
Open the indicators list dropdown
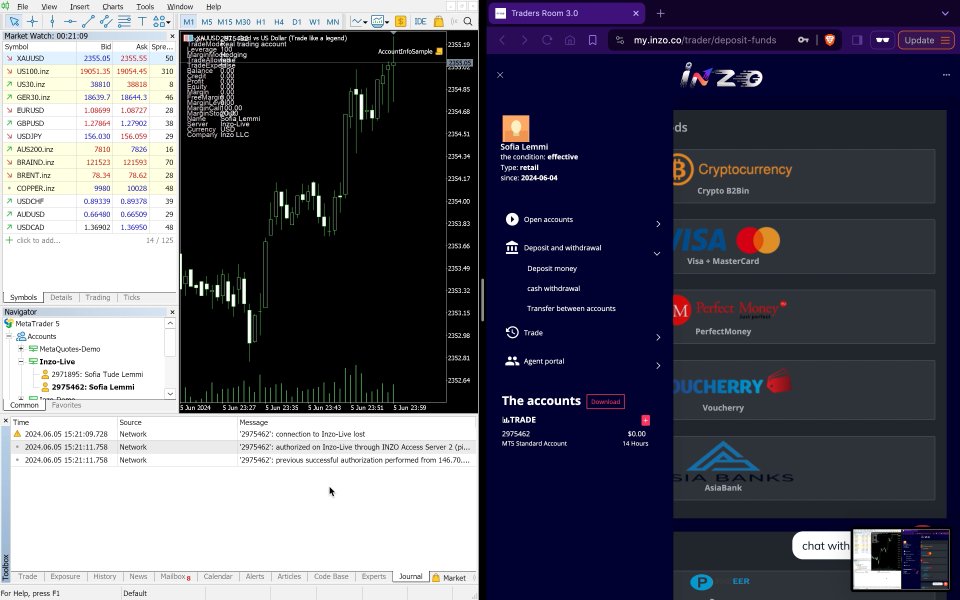[380, 21]
